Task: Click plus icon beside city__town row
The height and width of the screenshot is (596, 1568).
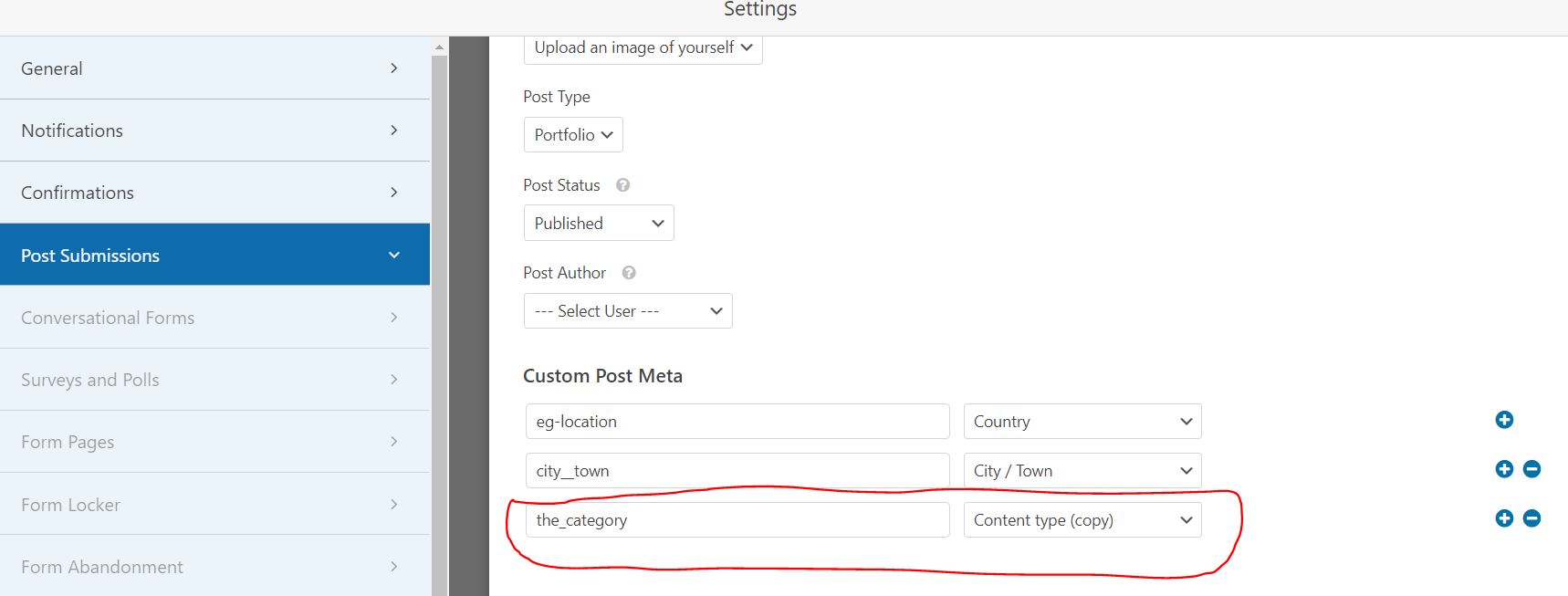Action: (1504, 469)
